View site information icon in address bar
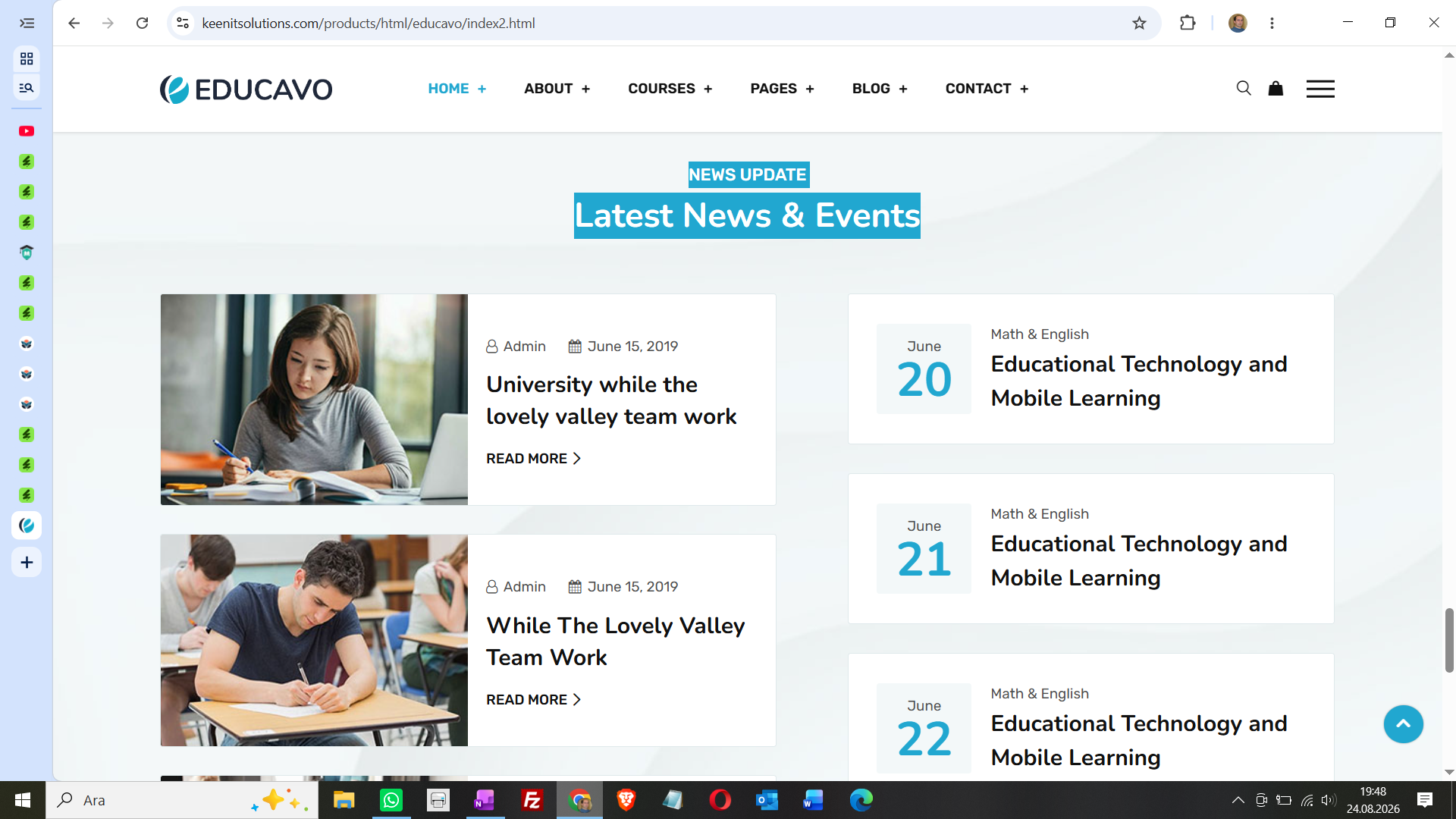 [x=183, y=23]
